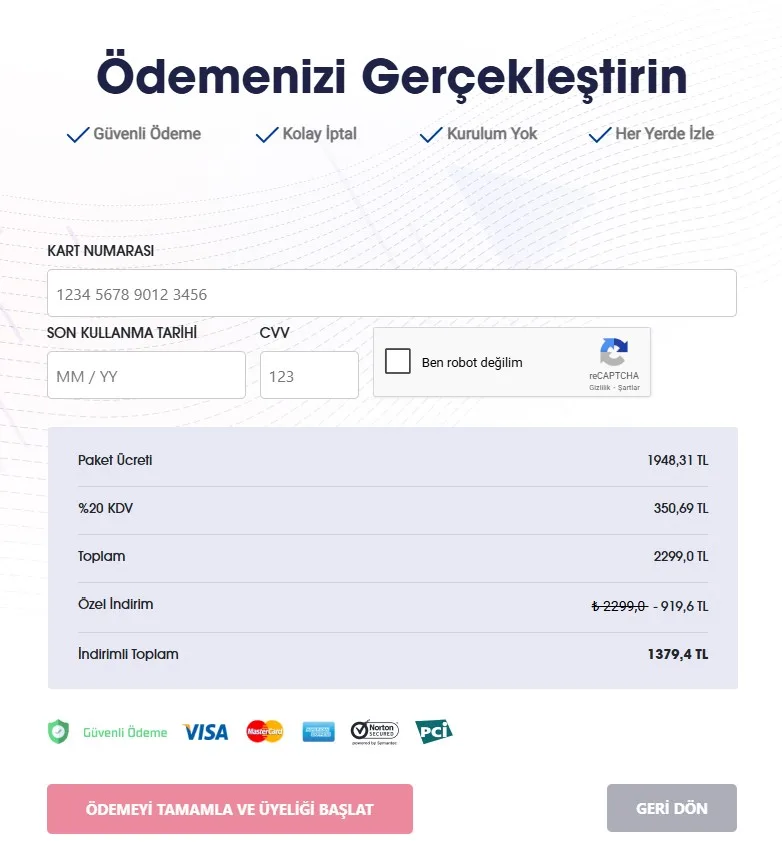Tick the Ben robot değilim checkbox

398,362
